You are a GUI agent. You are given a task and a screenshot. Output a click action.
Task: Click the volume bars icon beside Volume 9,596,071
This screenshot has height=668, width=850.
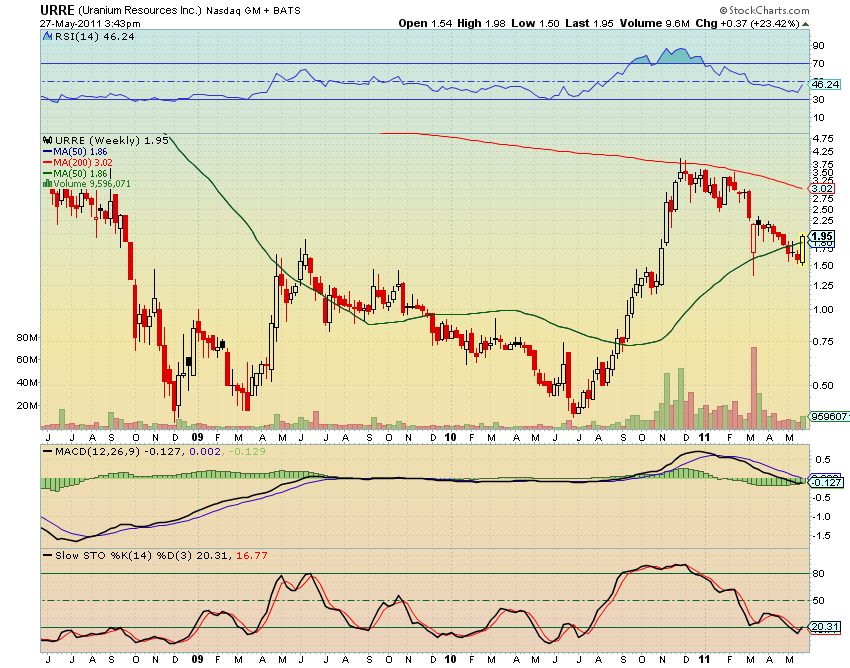click(x=47, y=184)
